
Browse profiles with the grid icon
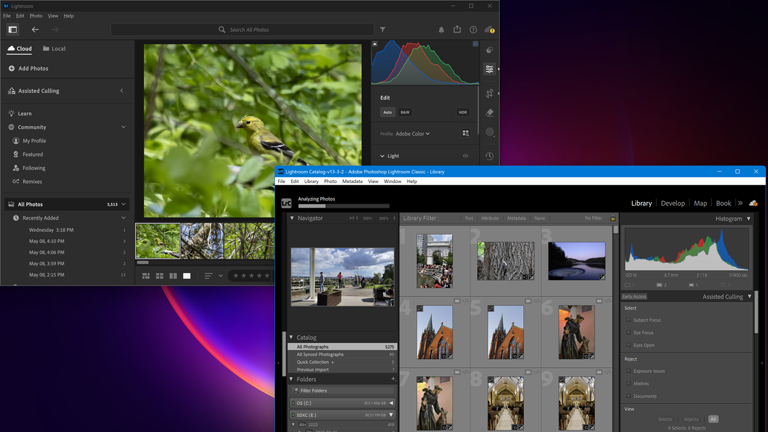pyautogui.click(x=465, y=133)
